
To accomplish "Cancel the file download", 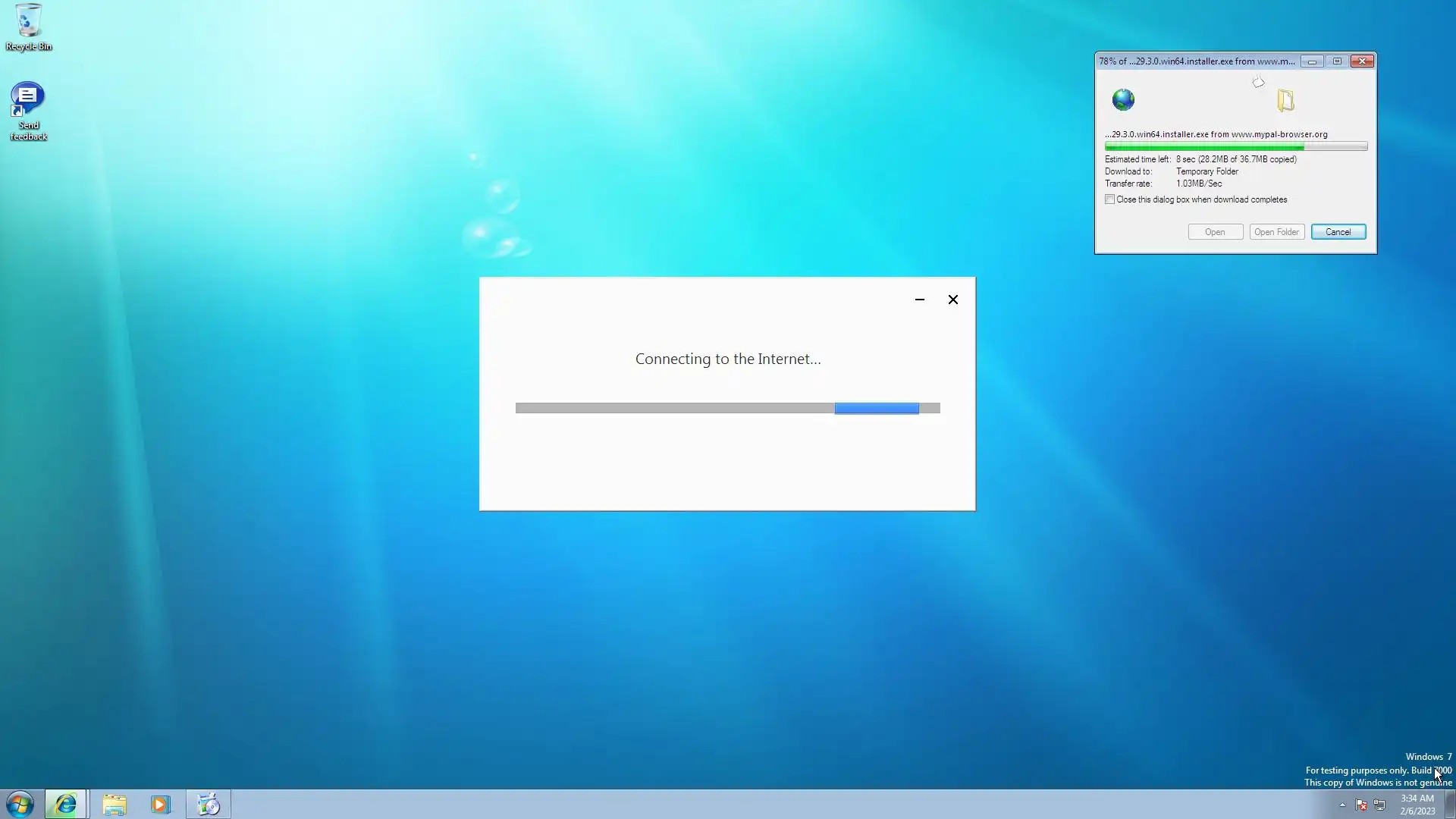I will click(1338, 232).
